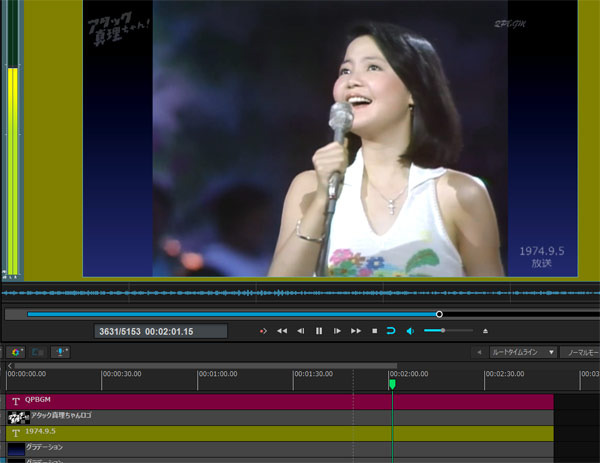600x463 pixels.
Task: Select the QPBGM text layer
Action: pos(280,402)
